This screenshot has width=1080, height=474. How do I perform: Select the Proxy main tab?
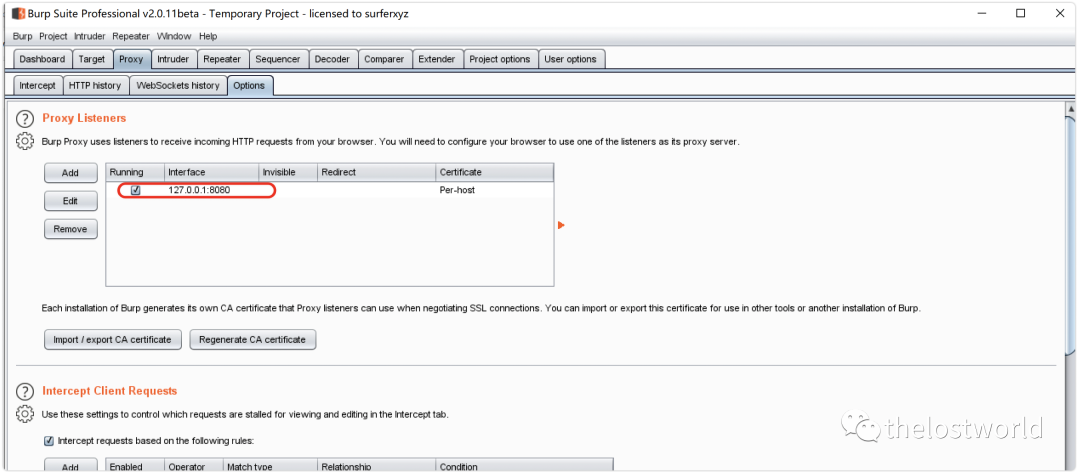[x=131, y=59]
